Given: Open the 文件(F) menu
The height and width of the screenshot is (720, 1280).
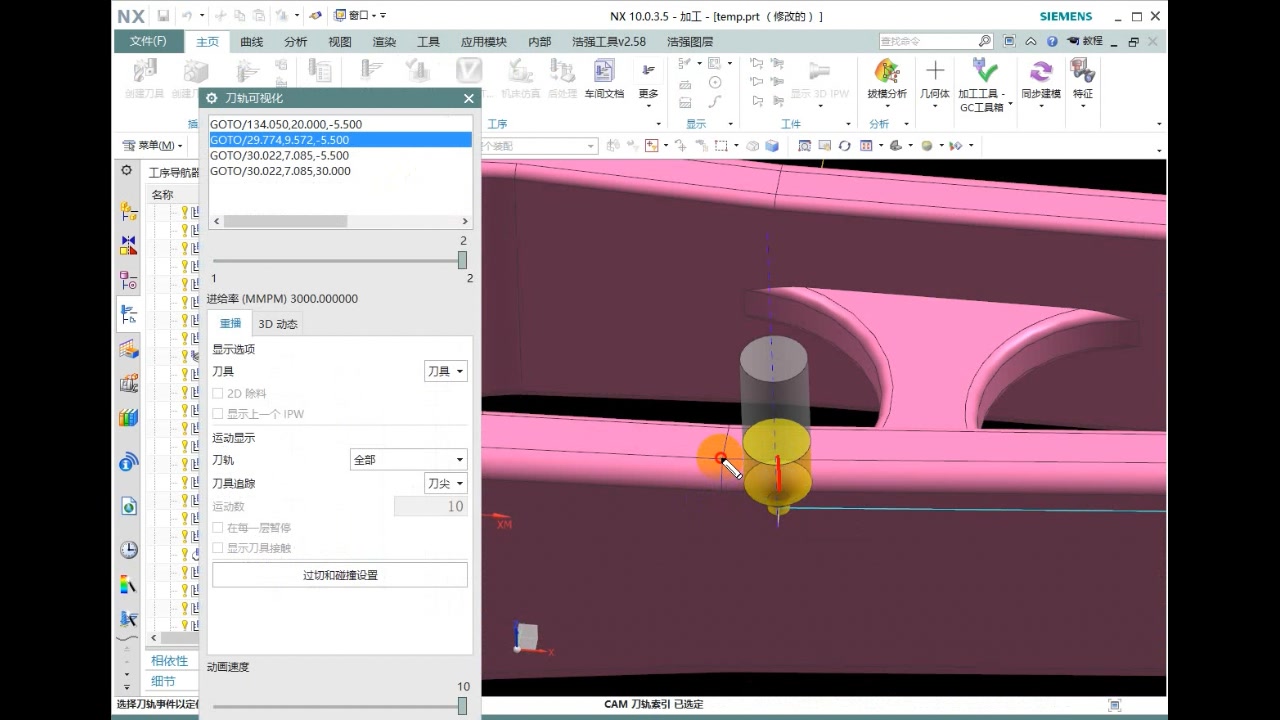Looking at the screenshot, I should (146, 41).
